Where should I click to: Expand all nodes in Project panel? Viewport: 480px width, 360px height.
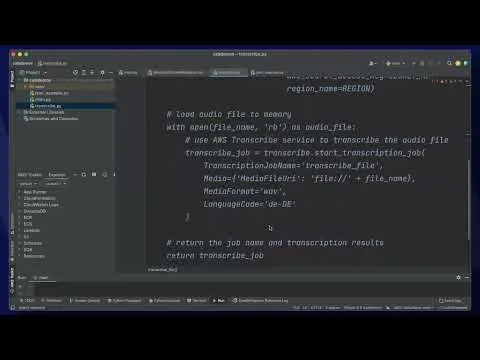tap(84, 72)
